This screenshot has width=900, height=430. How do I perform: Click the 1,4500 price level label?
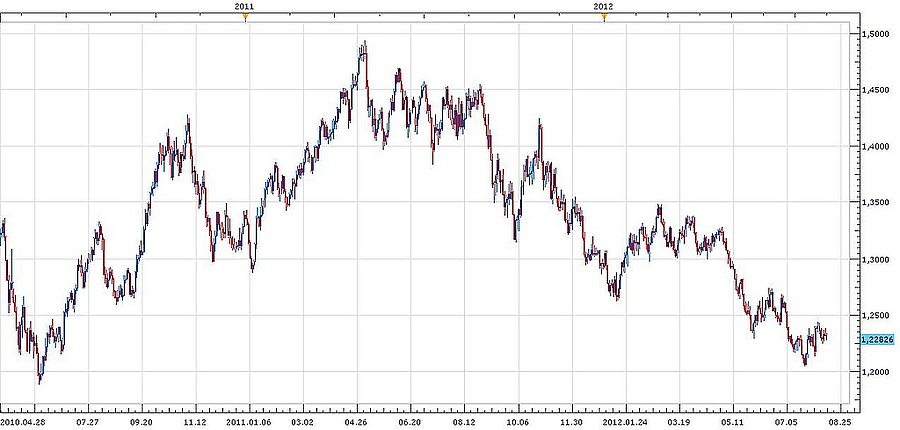pyautogui.click(x=875, y=90)
